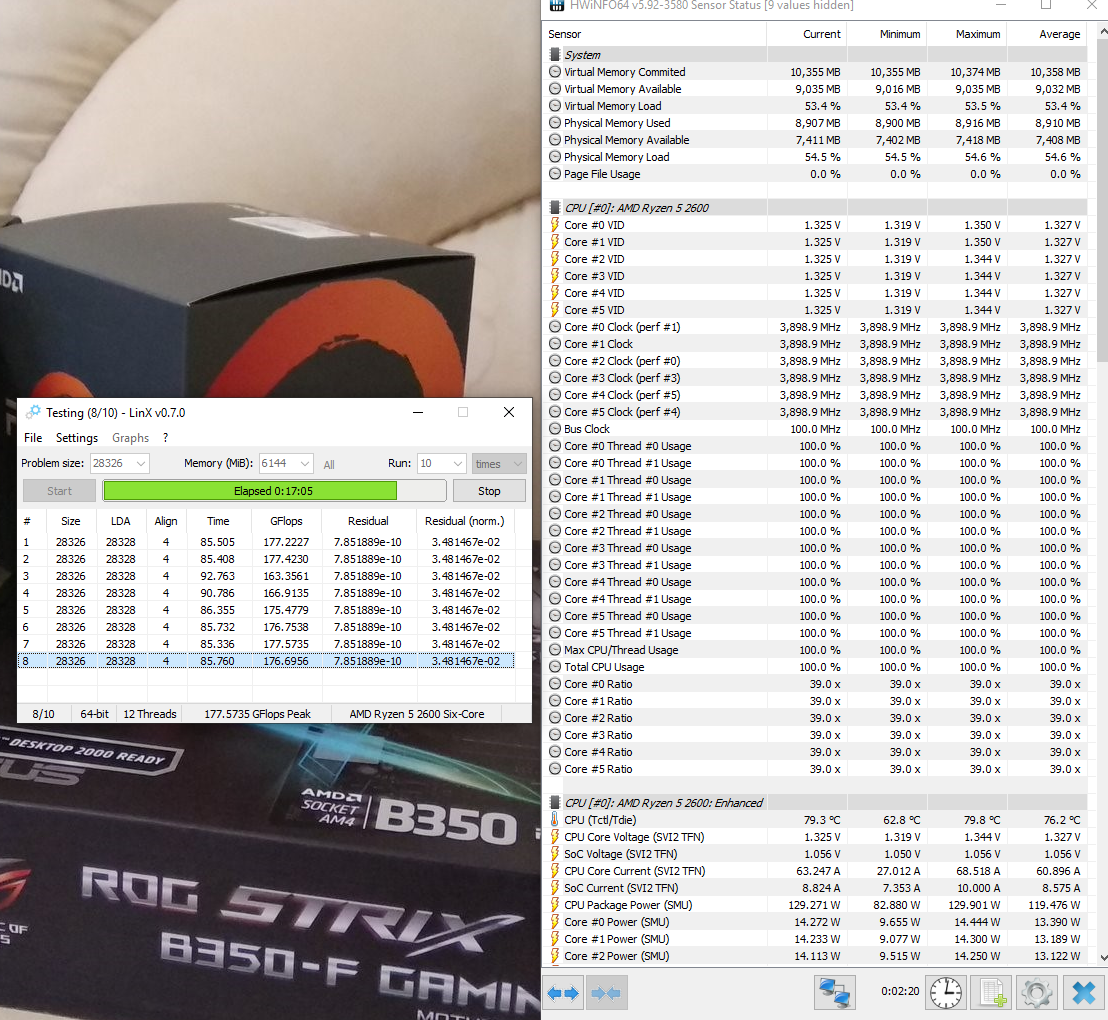The height and width of the screenshot is (1020, 1108).
Task: Click the Sensor column header in HWiNFO
Action: coord(656,34)
